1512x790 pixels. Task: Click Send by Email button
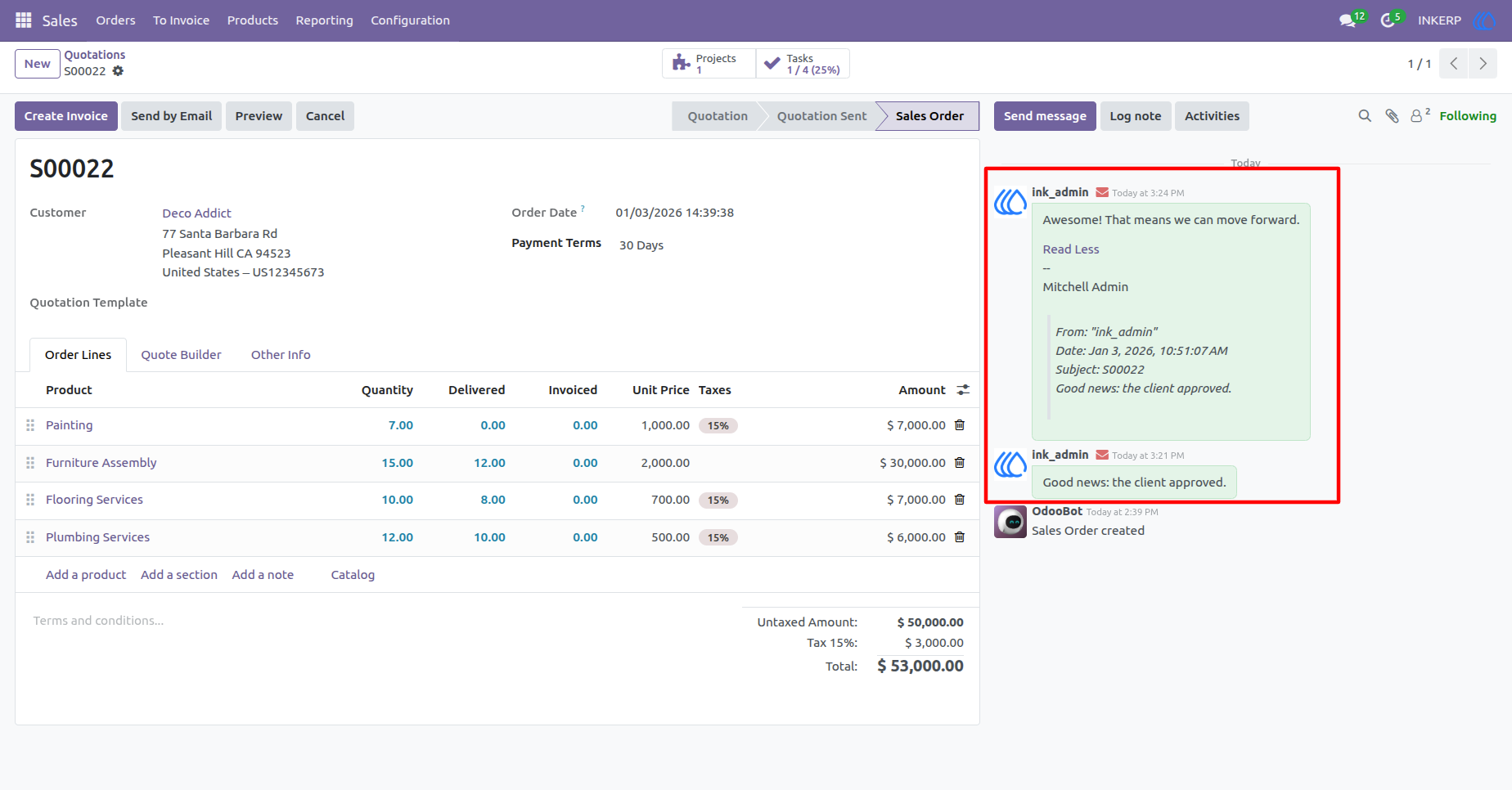click(172, 116)
